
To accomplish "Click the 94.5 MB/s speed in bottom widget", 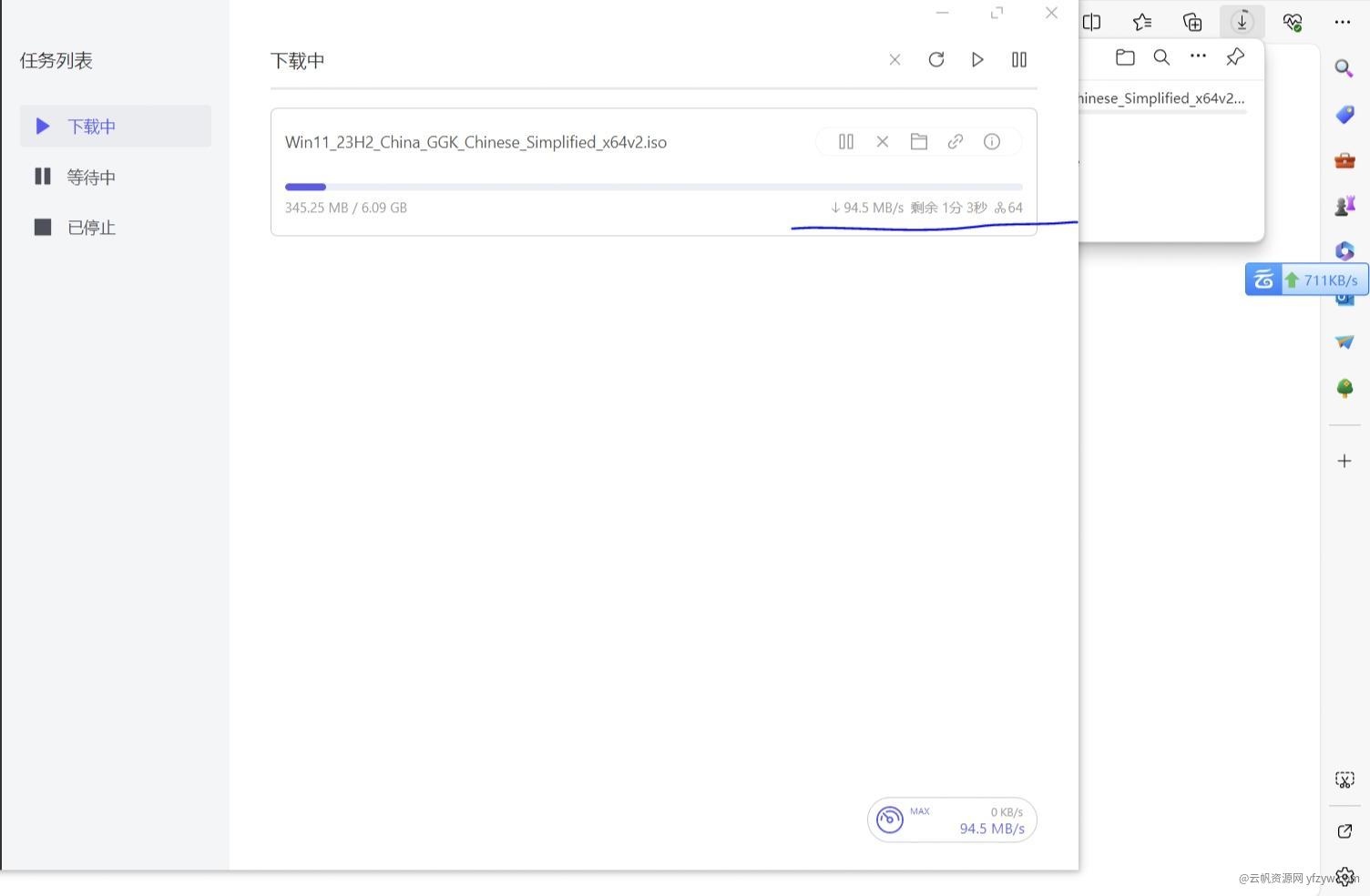I will coord(992,829).
